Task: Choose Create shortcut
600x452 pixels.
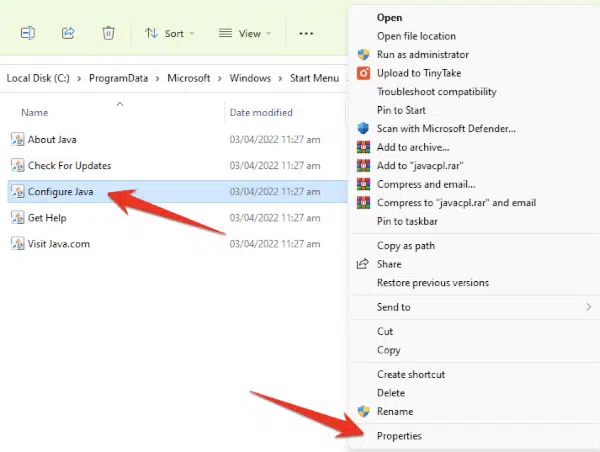Action: (411, 374)
